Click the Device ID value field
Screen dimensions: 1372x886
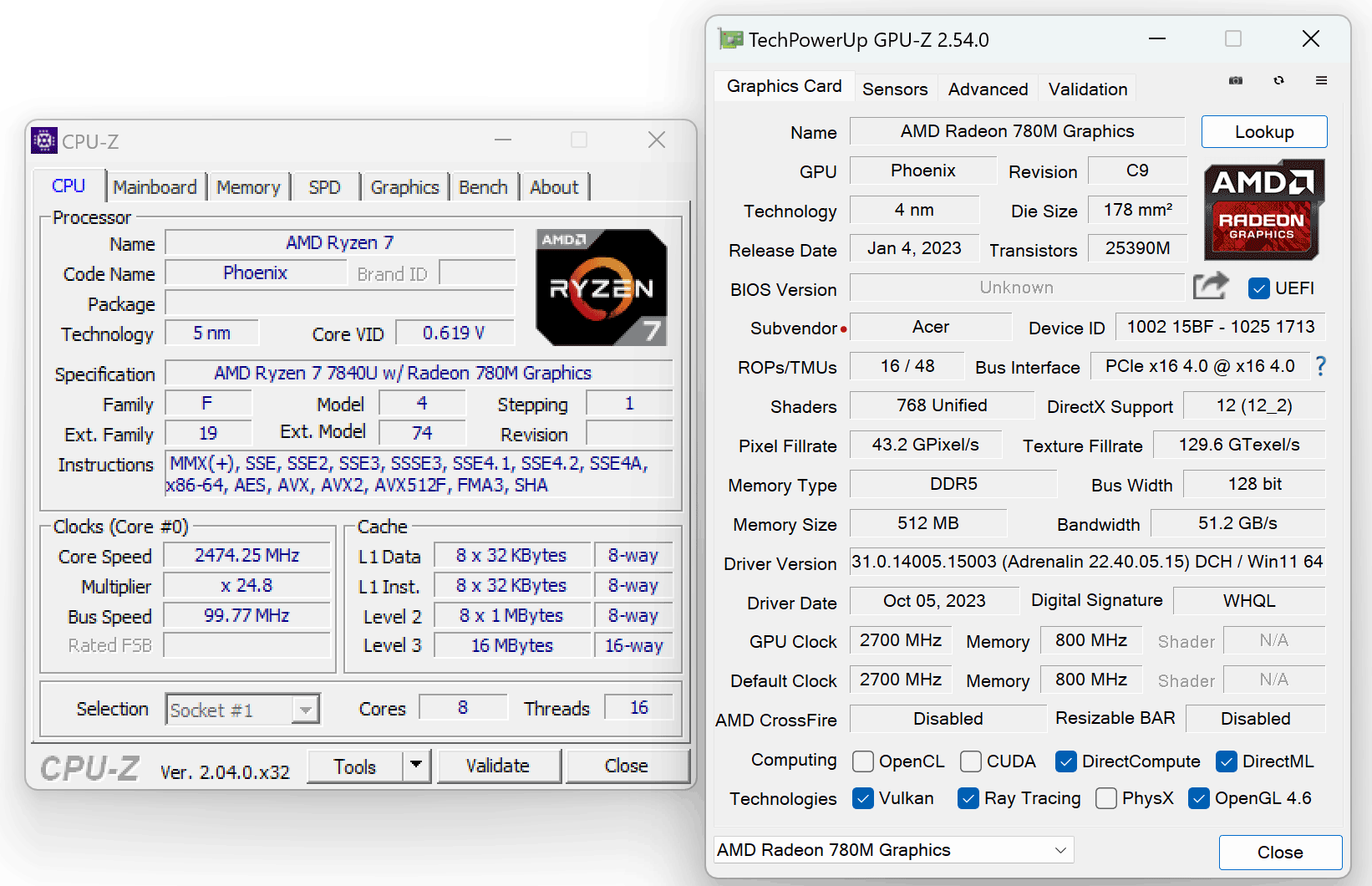tap(1221, 327)
